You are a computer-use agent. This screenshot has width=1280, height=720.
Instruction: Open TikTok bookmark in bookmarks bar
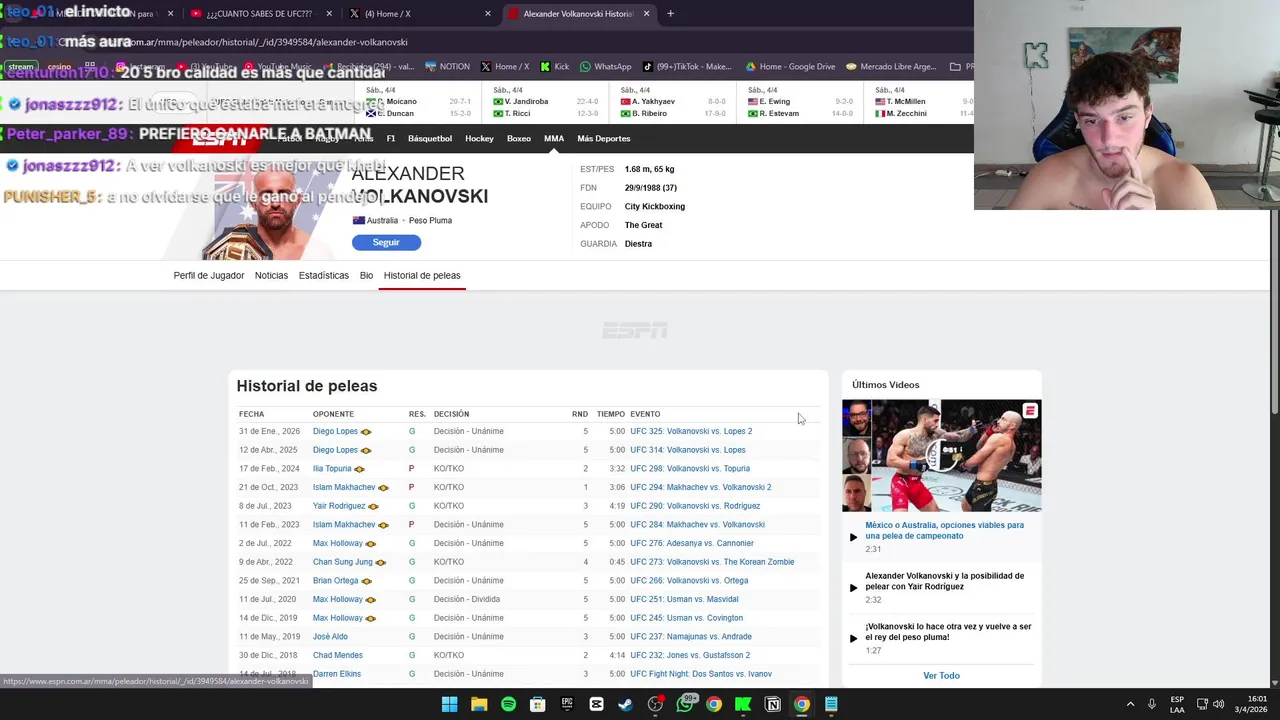point(687,67)
